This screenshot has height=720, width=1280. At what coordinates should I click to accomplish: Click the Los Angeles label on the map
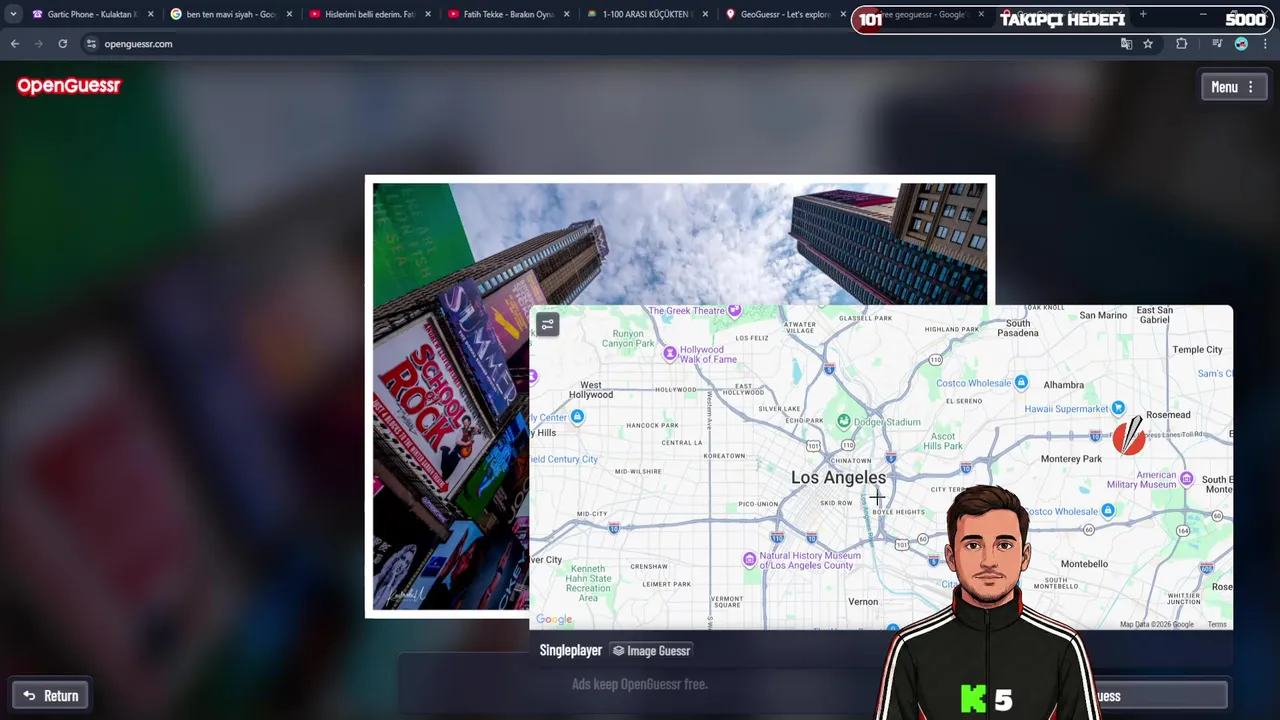point(838,478)
